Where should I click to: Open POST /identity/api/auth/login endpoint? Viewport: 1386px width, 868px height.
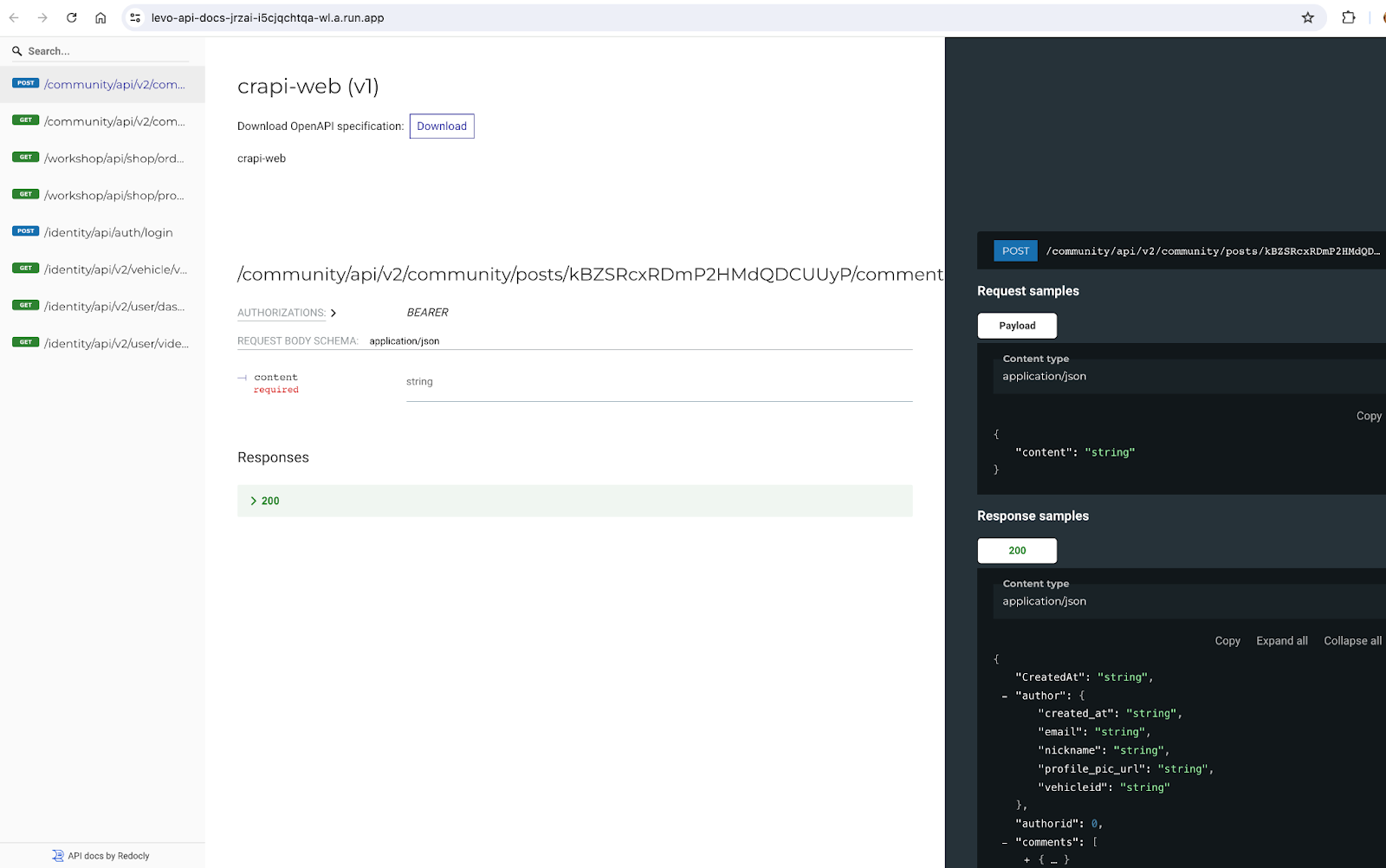(x=102, y=232)
